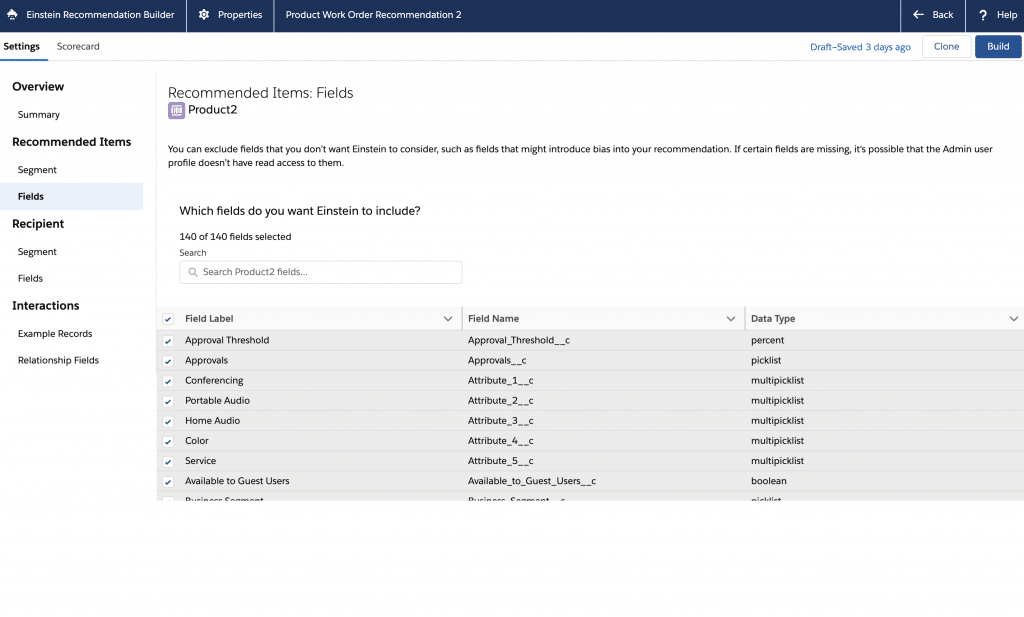Image resolution: width=1024 pixels, height=617 pixels.
Task: Click the percent data type cell
Action: tap(767, 340)
